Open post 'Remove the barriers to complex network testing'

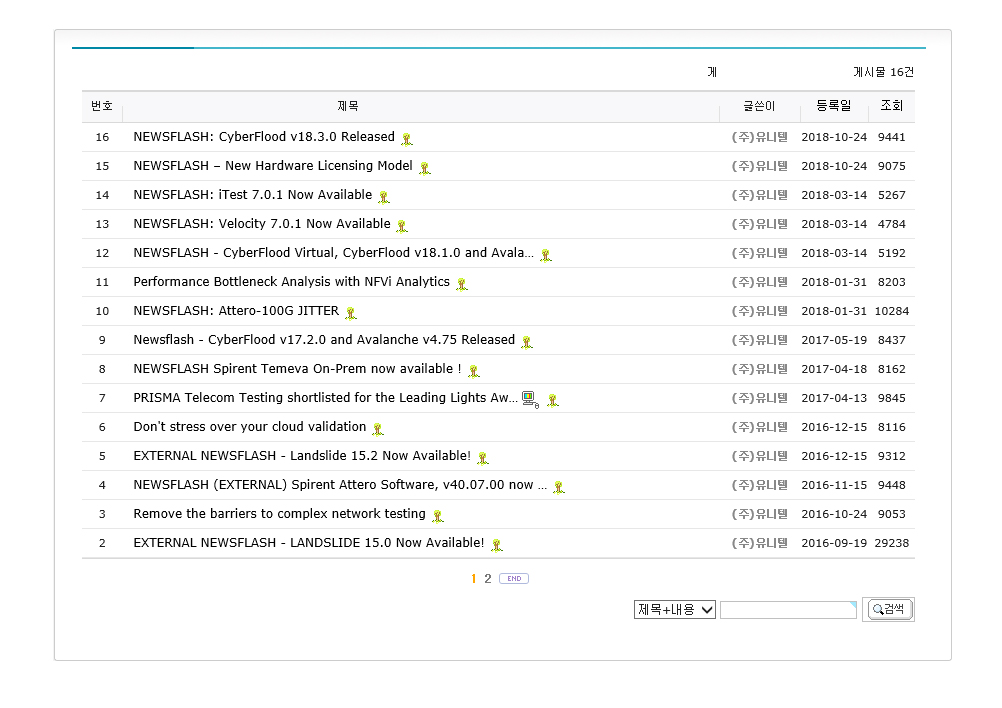coord(279,514)
